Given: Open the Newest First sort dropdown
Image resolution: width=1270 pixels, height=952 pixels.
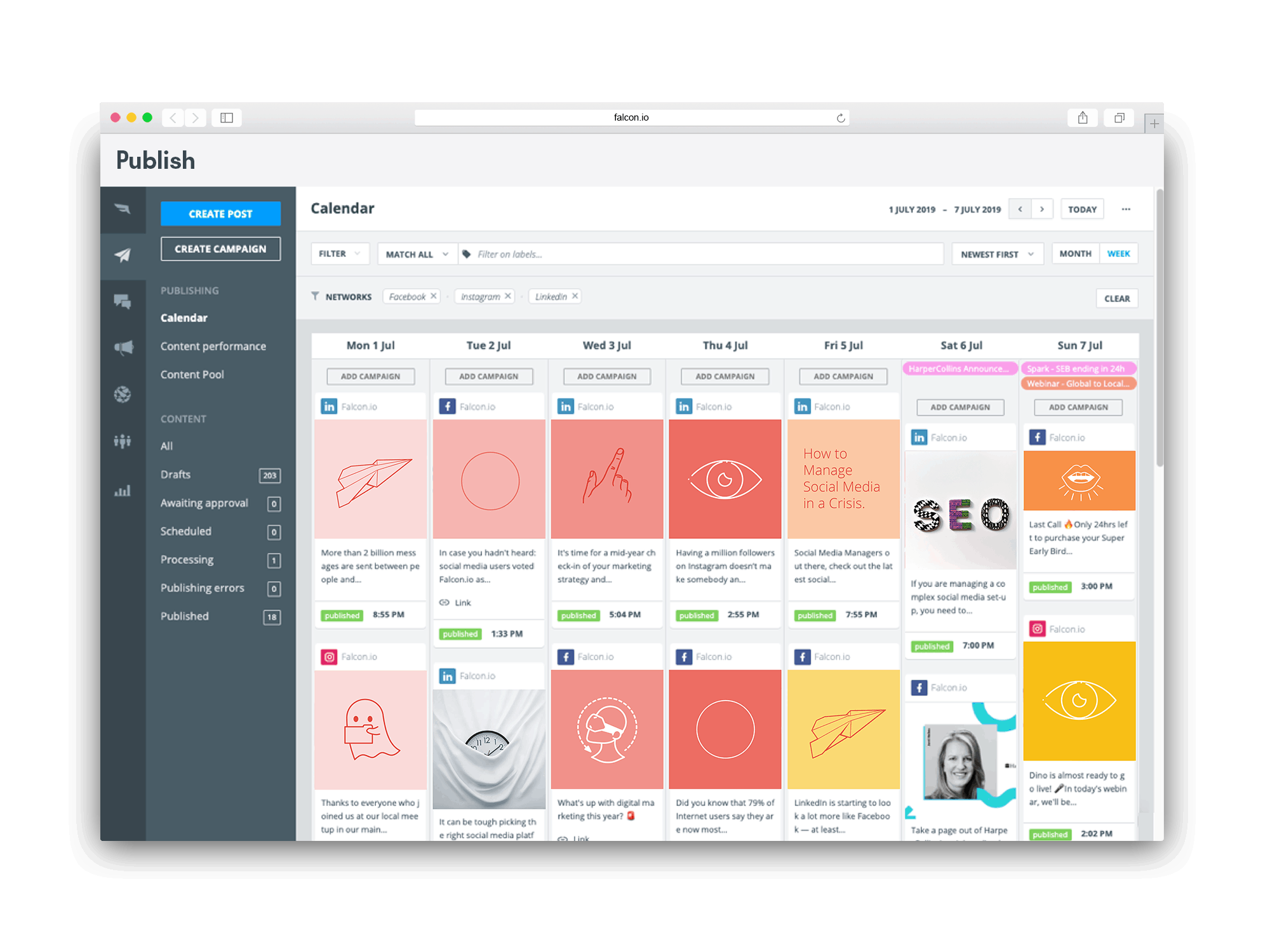Looking at the screenshot, I should (997, 255).
